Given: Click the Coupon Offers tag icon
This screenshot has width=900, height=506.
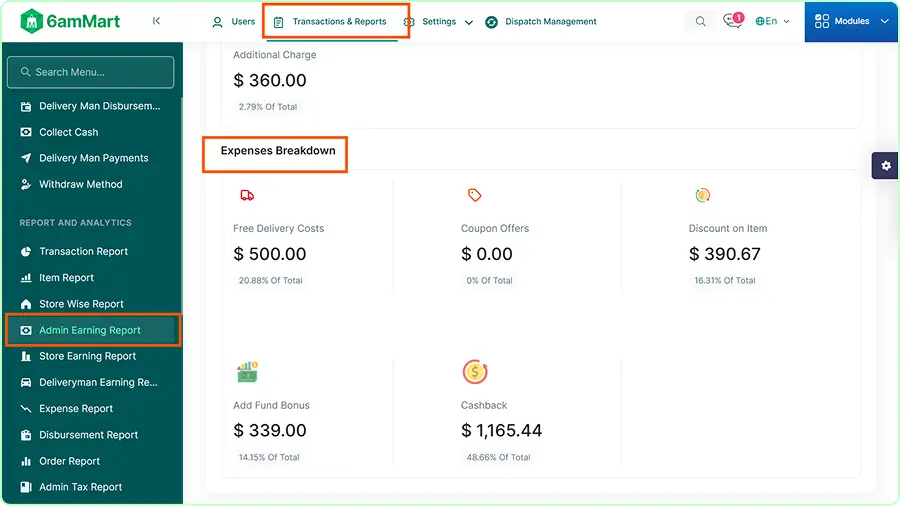Looking at the screenshot, I should (x=474, y=195).
